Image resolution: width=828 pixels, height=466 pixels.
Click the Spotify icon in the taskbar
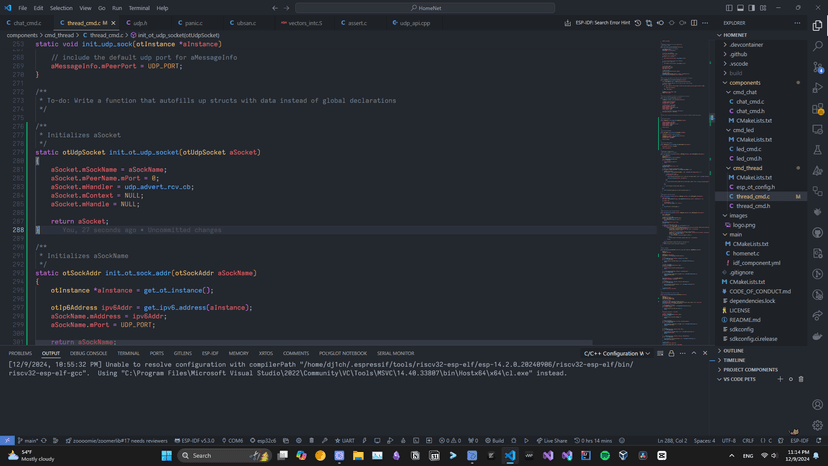[605, 456]
